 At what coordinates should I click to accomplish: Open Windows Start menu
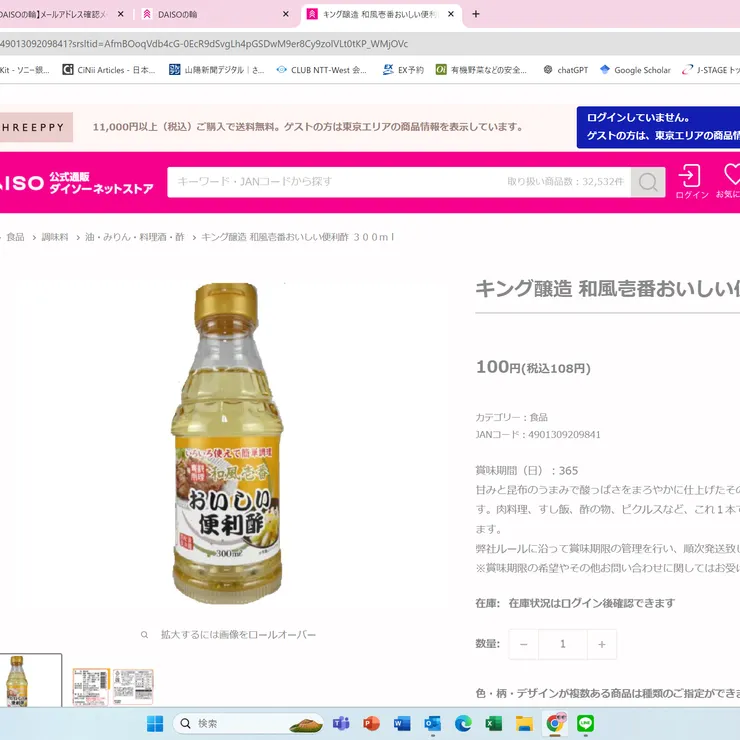tap(155, 723)
